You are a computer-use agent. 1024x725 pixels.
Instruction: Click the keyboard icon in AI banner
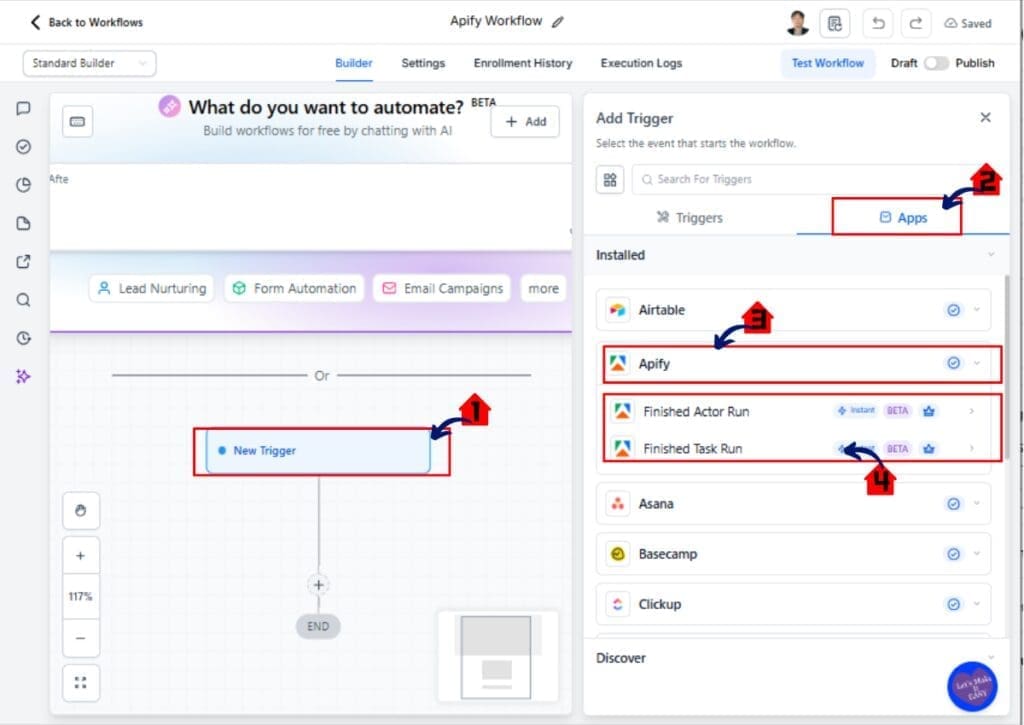pyautogui.click(x=78, y=121)
